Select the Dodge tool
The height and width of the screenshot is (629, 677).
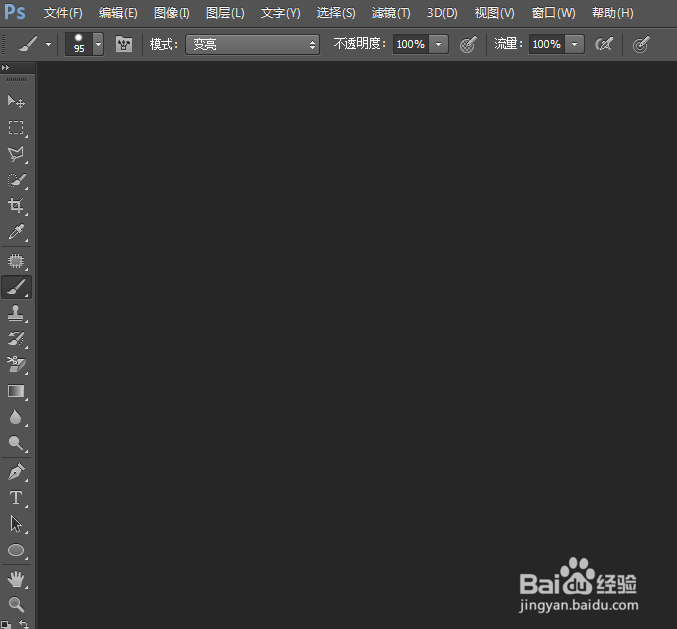16,443
